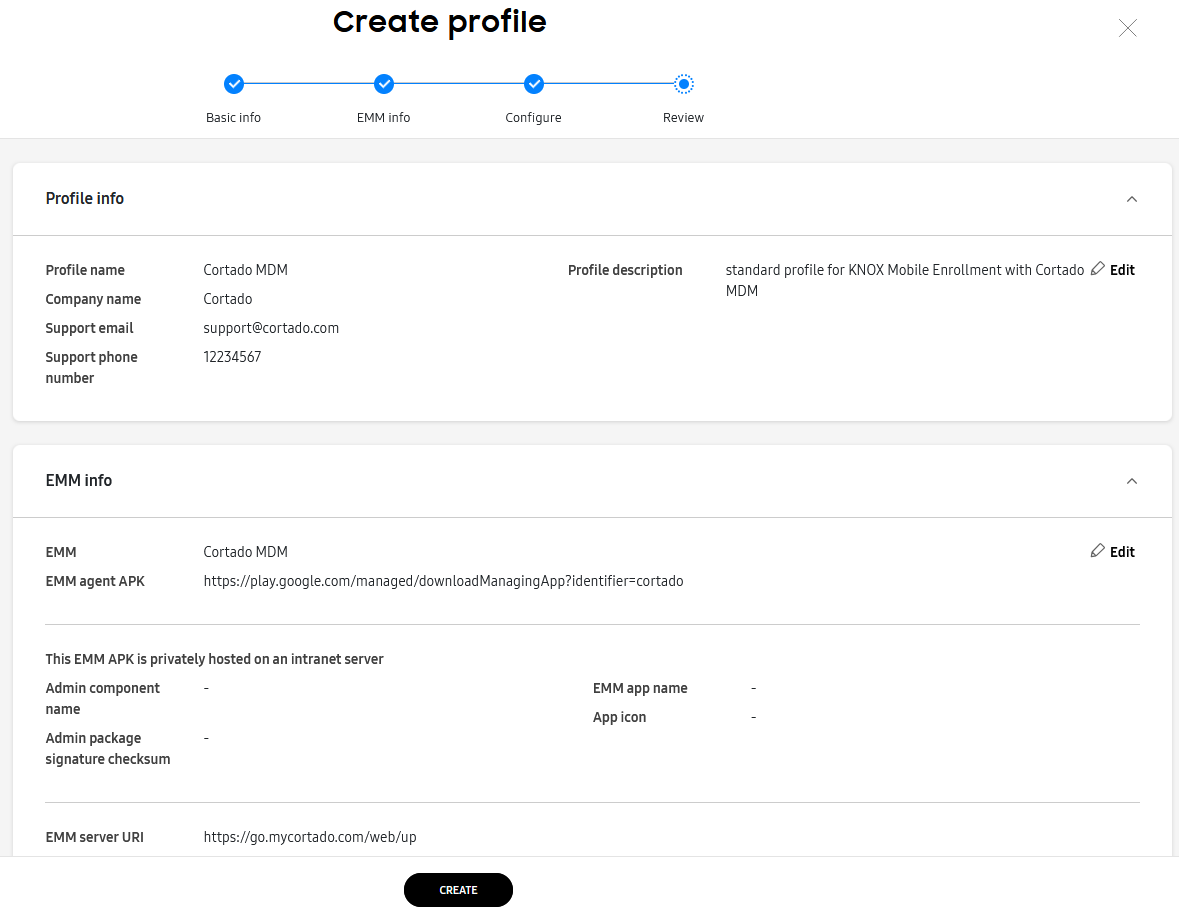Click the EMM app name label

(x=640, y=688)
